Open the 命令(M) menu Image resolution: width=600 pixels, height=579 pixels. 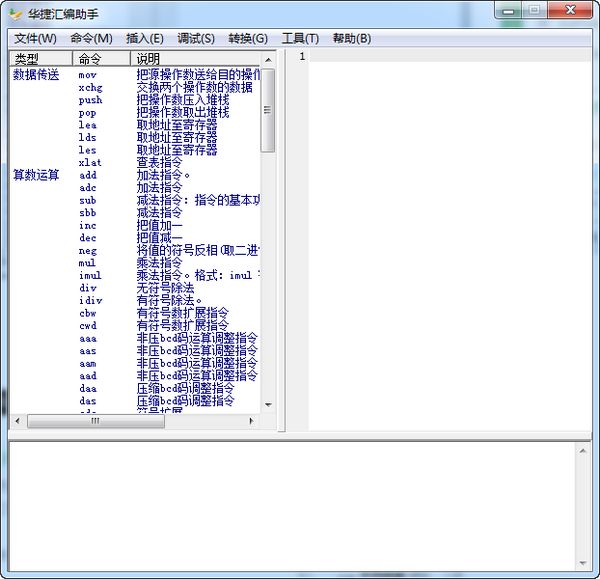[x=91, y=38]
